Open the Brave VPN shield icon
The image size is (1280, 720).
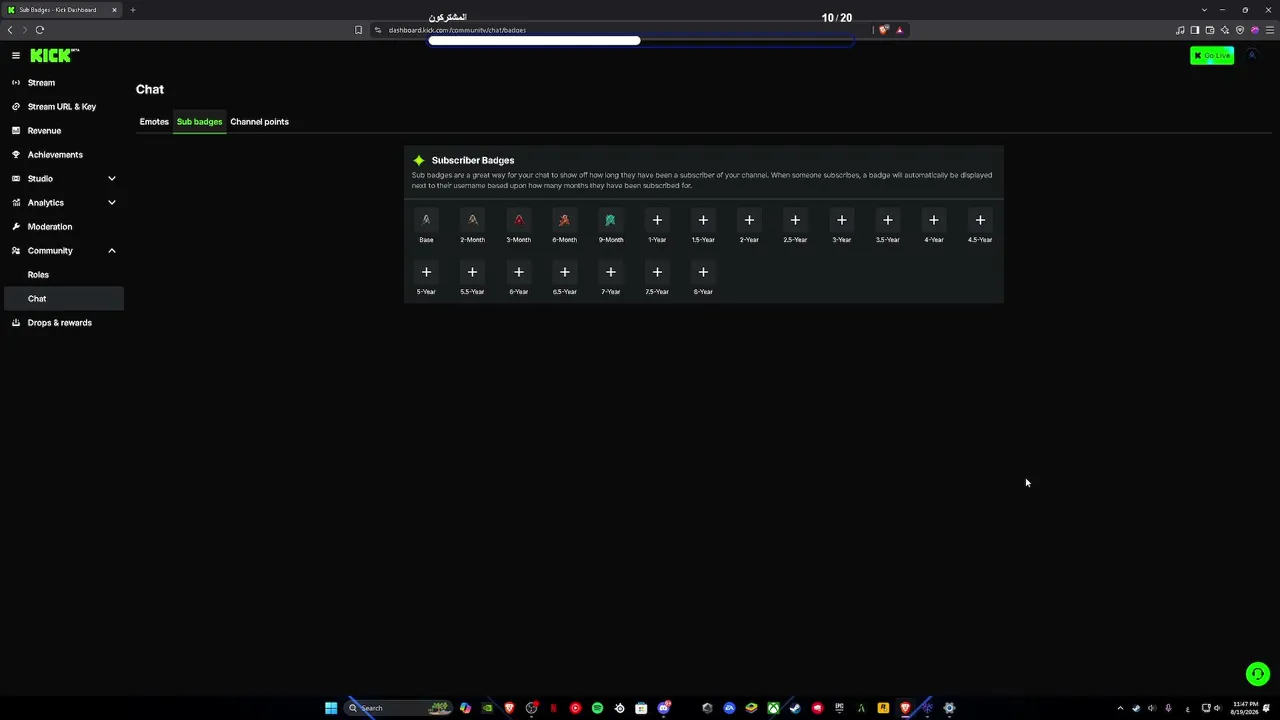pyautogui.click(x=1240, y=30)
